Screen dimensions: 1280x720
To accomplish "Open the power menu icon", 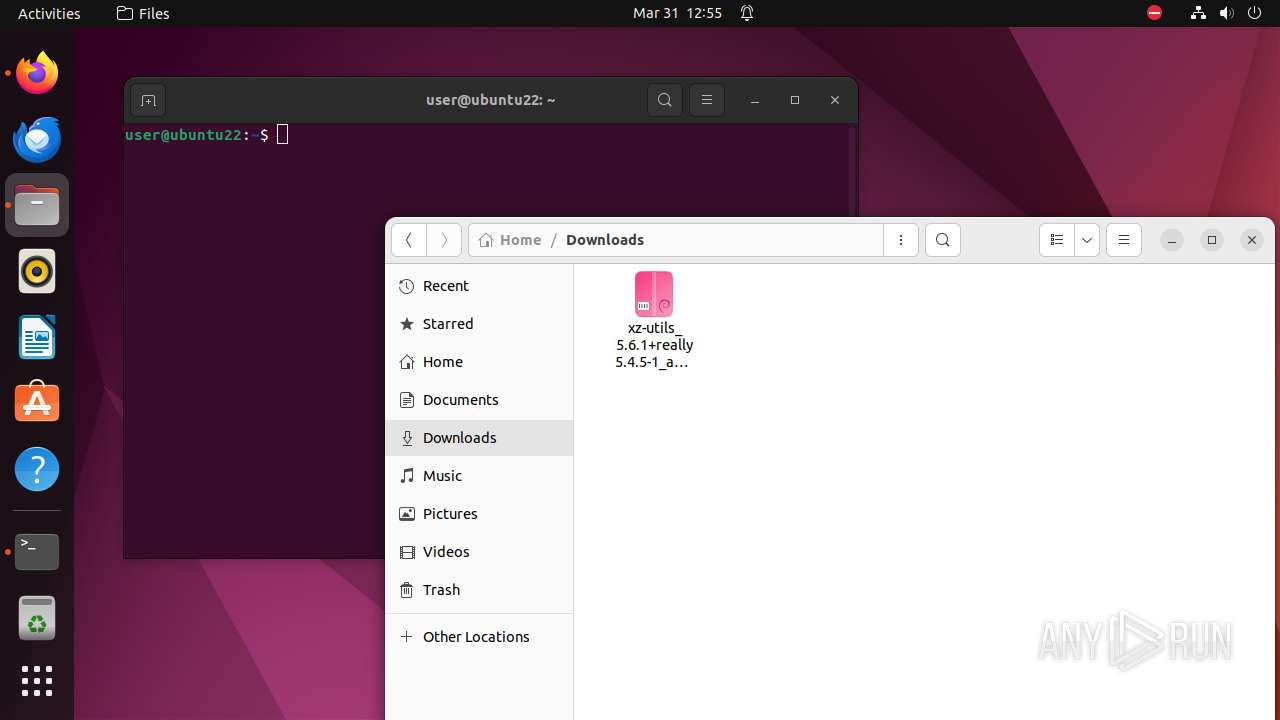I will coord(1255,13).
